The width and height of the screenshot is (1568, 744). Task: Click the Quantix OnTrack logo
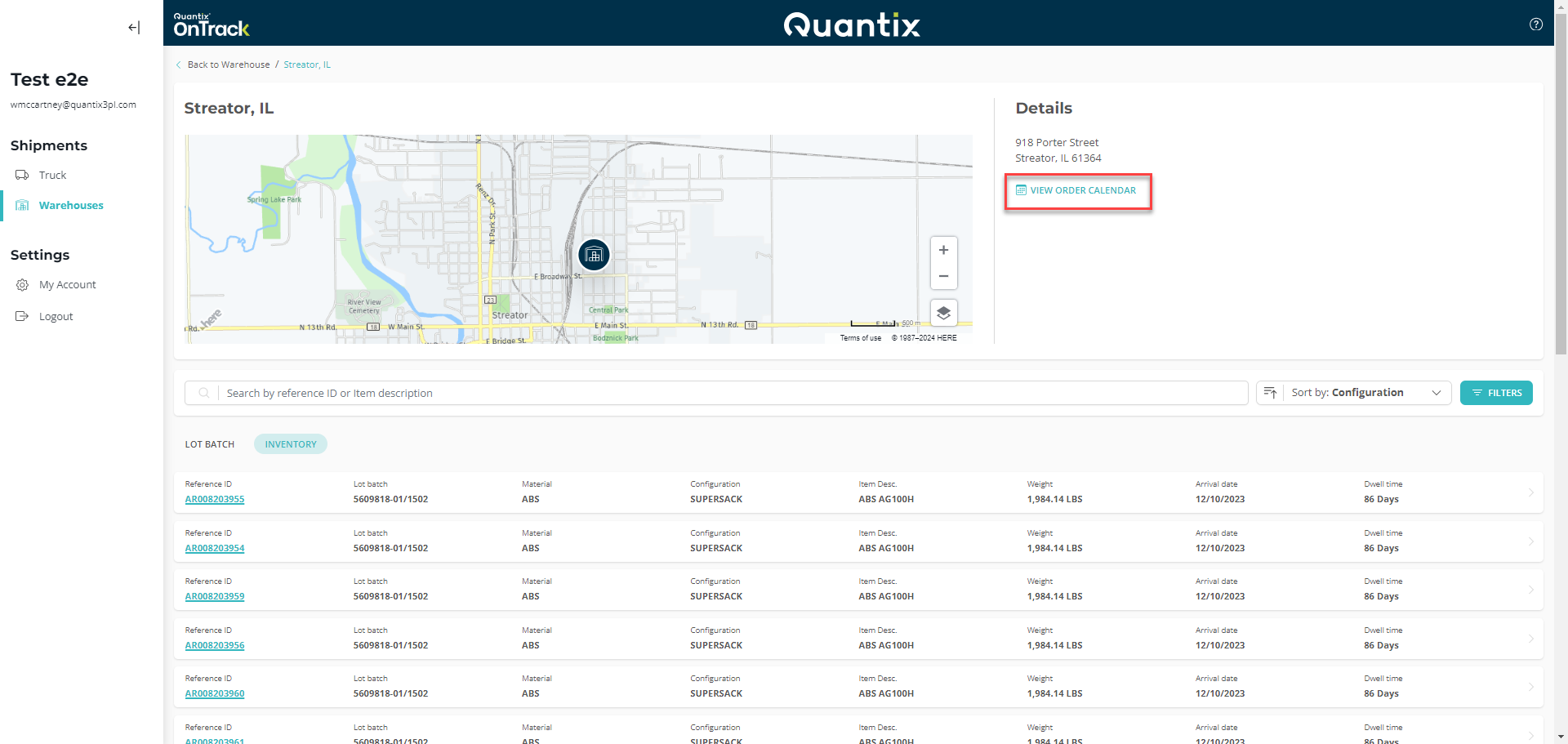click(211, 24)
